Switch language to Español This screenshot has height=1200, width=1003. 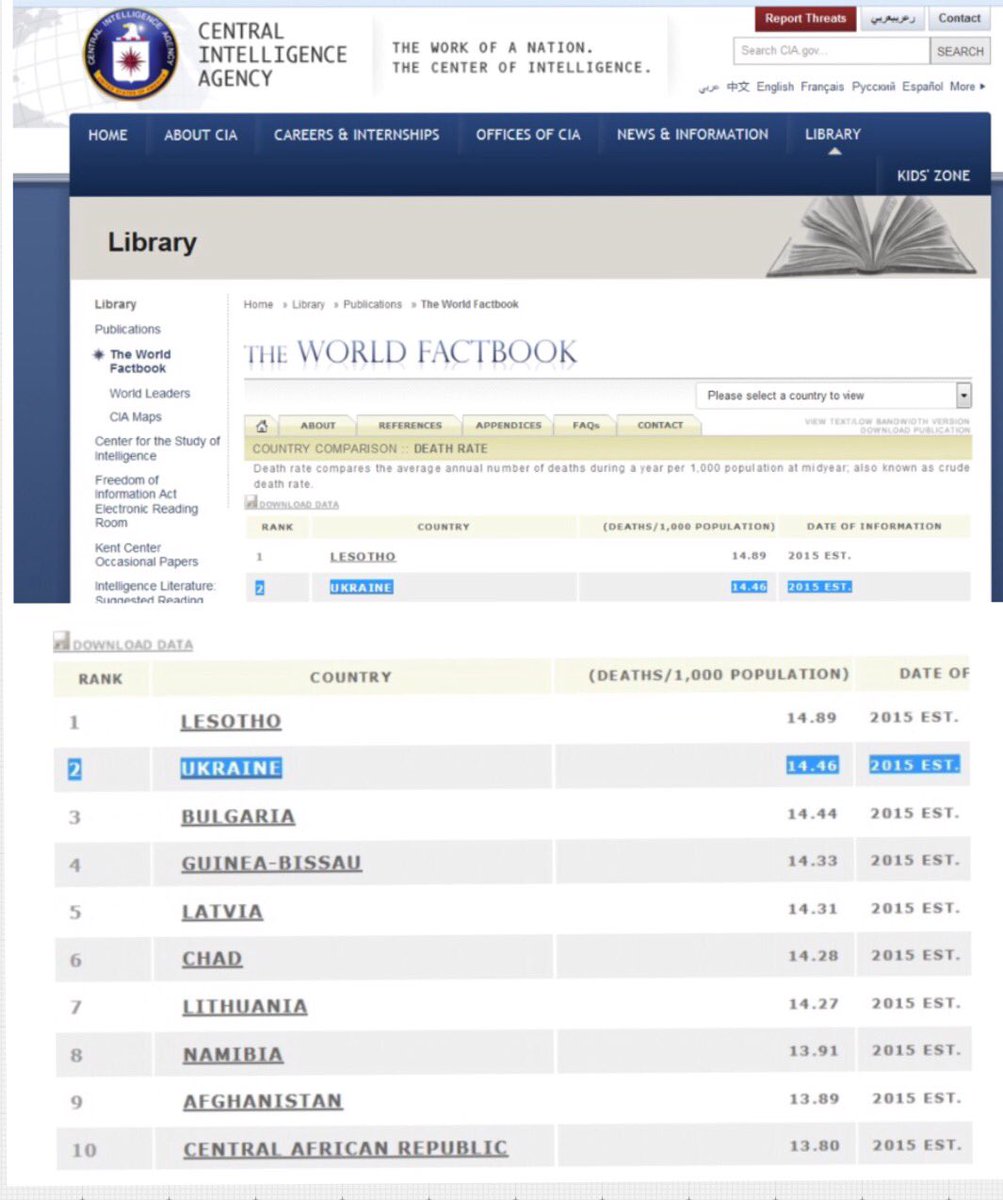click(922, 87)
